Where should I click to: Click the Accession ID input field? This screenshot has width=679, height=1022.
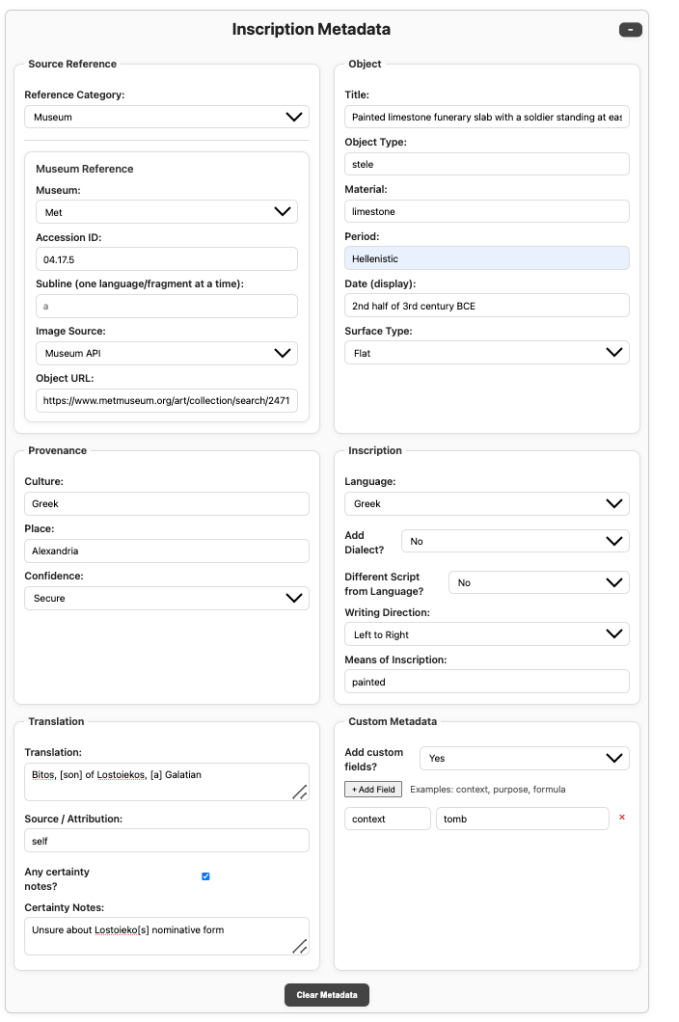[167, 259]
